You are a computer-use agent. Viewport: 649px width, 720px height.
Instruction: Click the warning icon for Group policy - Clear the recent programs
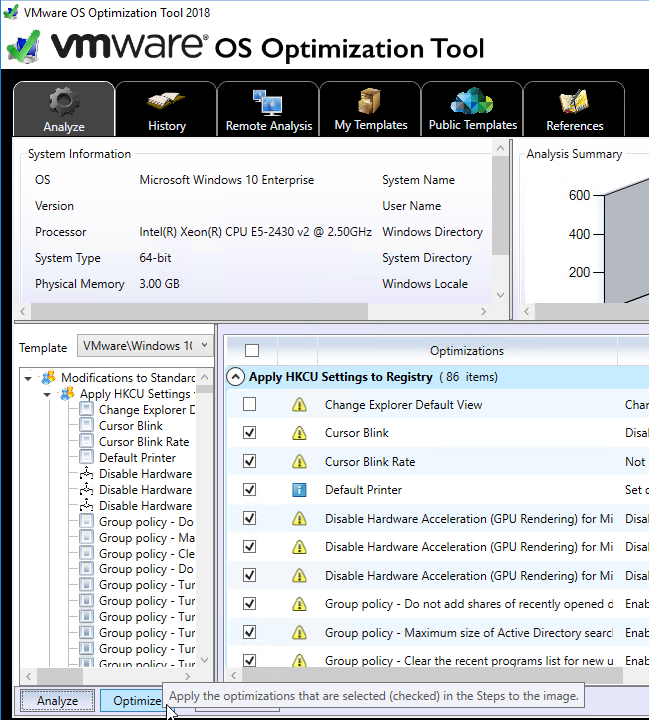(x=299, y=660)
